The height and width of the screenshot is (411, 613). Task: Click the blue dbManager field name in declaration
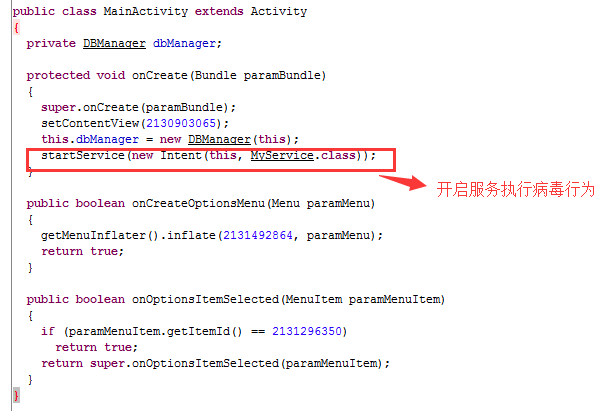[184, 43]
